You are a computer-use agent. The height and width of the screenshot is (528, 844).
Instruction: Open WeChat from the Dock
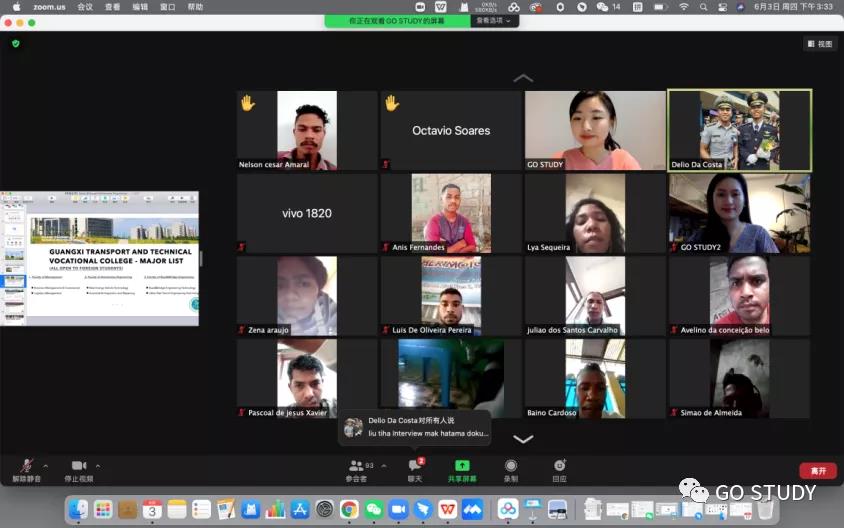pos(374,509)
